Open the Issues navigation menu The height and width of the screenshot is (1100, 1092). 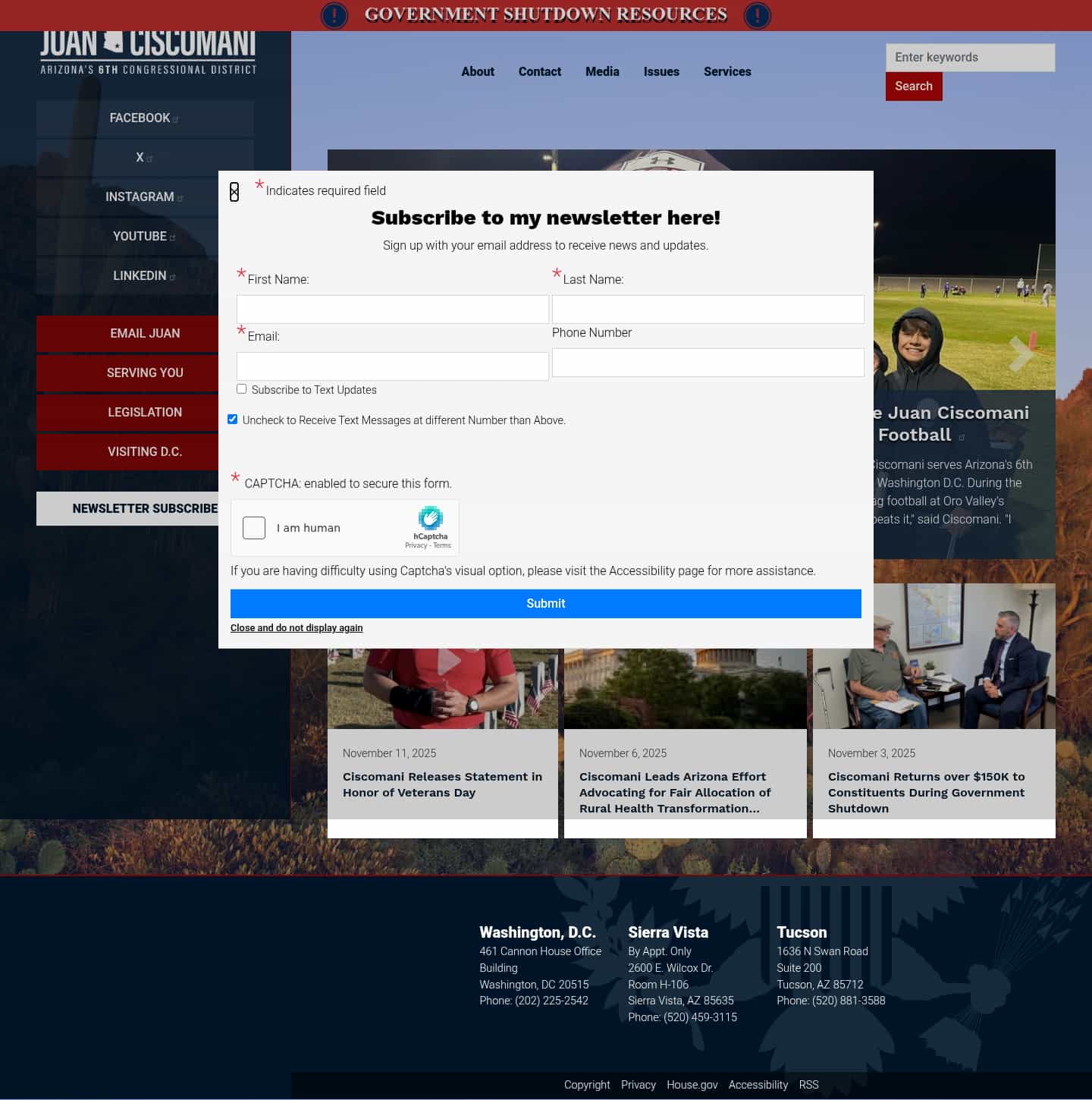pos(661,71)
